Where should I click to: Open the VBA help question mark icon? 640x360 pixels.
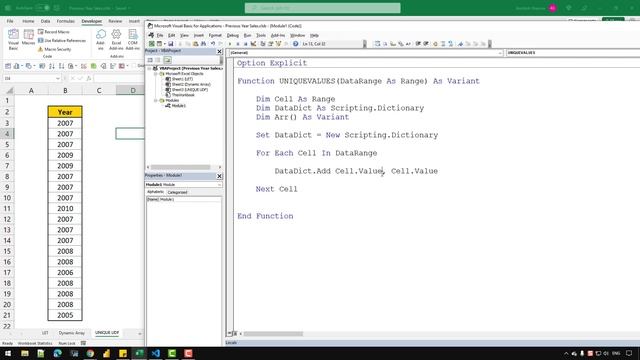[295, 44]
